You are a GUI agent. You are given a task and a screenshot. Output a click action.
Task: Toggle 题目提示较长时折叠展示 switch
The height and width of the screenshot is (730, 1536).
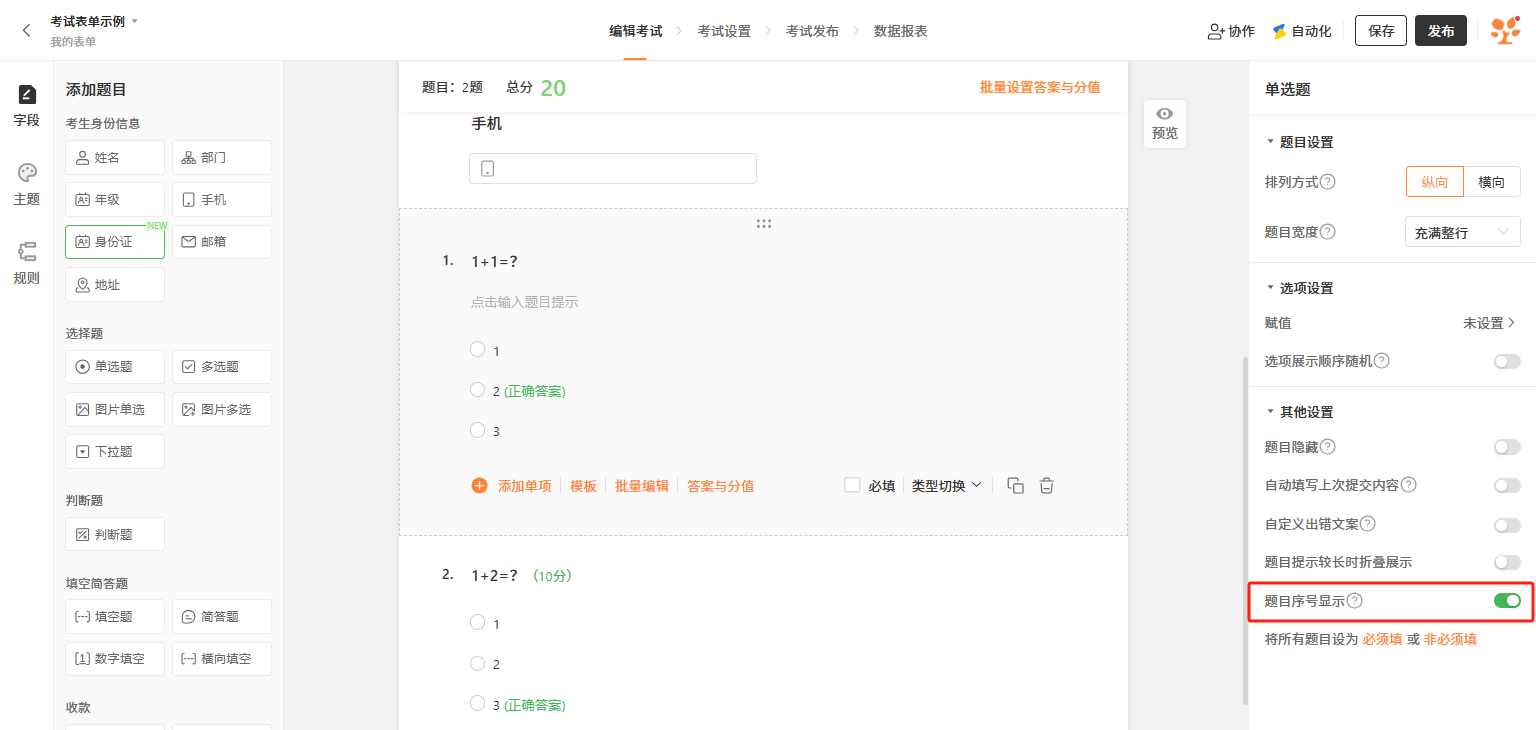click(x=1507, y=563)
